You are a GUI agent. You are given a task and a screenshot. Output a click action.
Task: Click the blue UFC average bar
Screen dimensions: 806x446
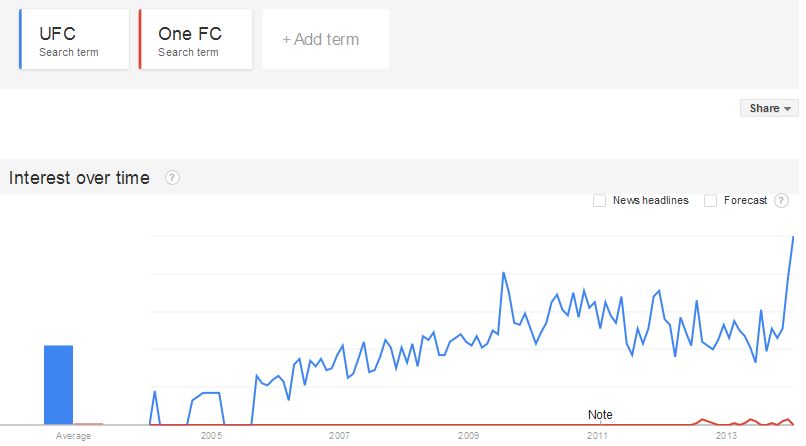59,384
